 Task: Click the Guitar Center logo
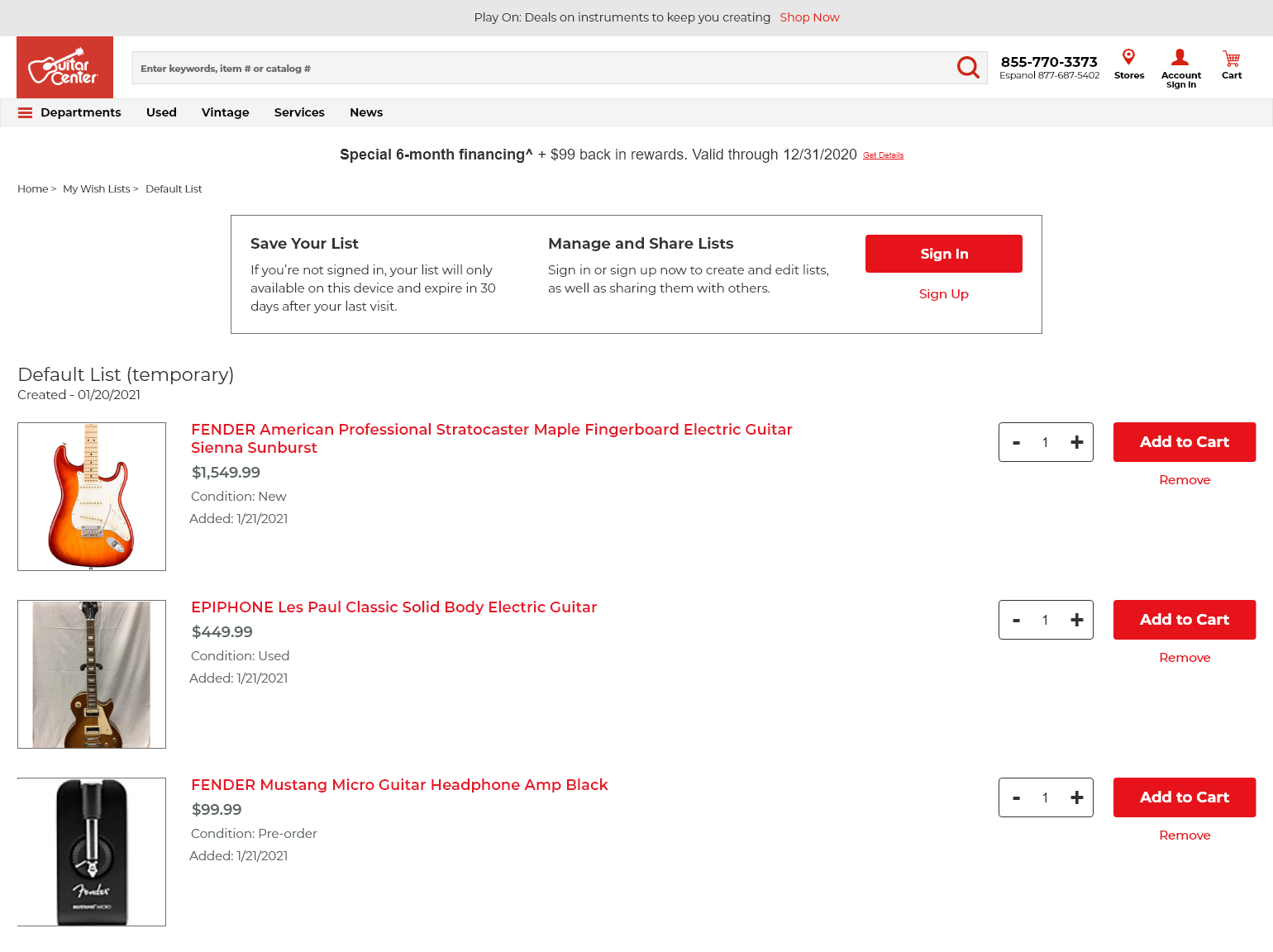[x=64, y=67]
